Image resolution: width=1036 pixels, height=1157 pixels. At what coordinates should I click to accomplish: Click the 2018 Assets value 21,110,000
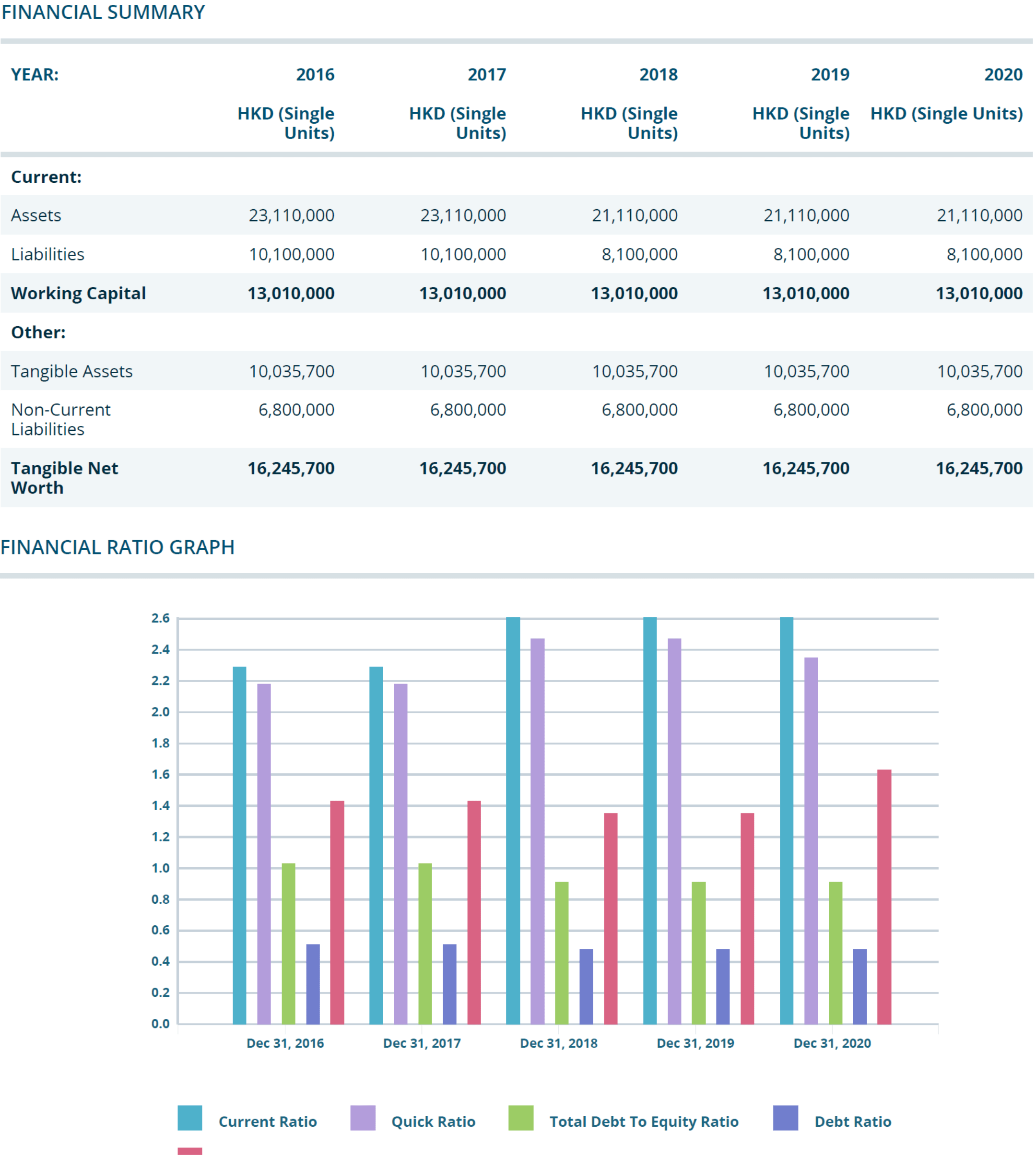[635, 215]
